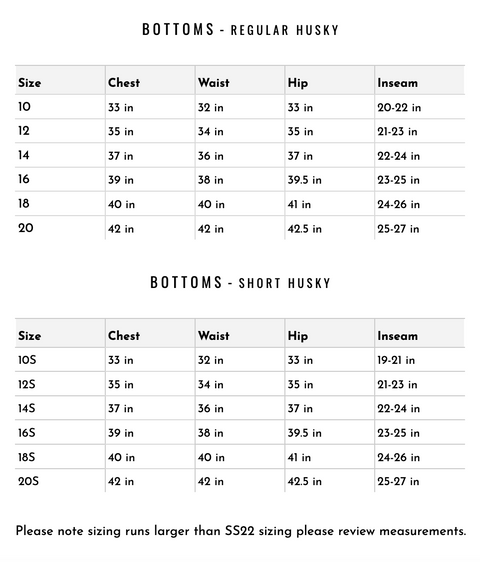Click the Chest header in Regular Husky table
This screenshot has width=480, height=562.
124,83
